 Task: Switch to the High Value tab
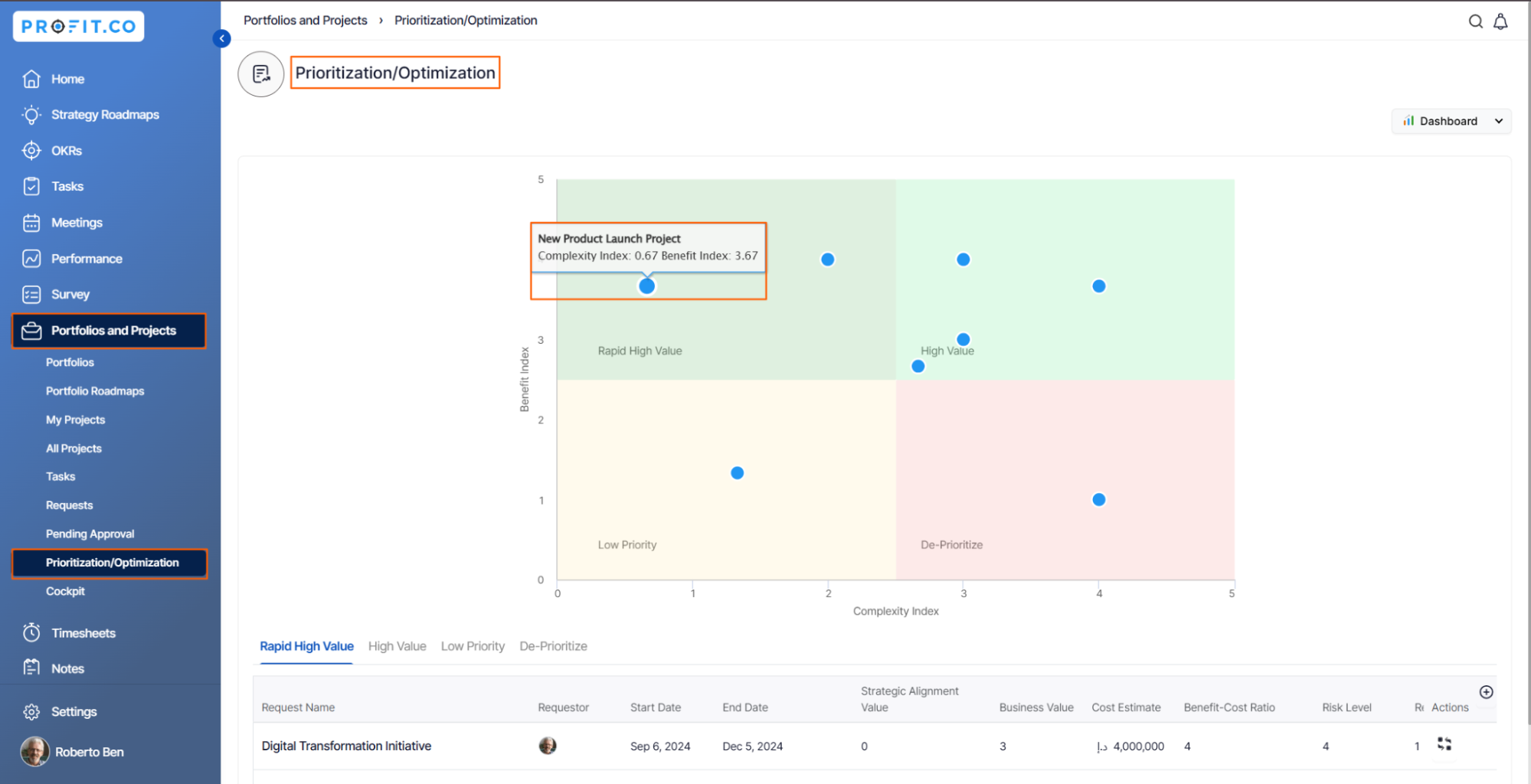tap(397, 646)
